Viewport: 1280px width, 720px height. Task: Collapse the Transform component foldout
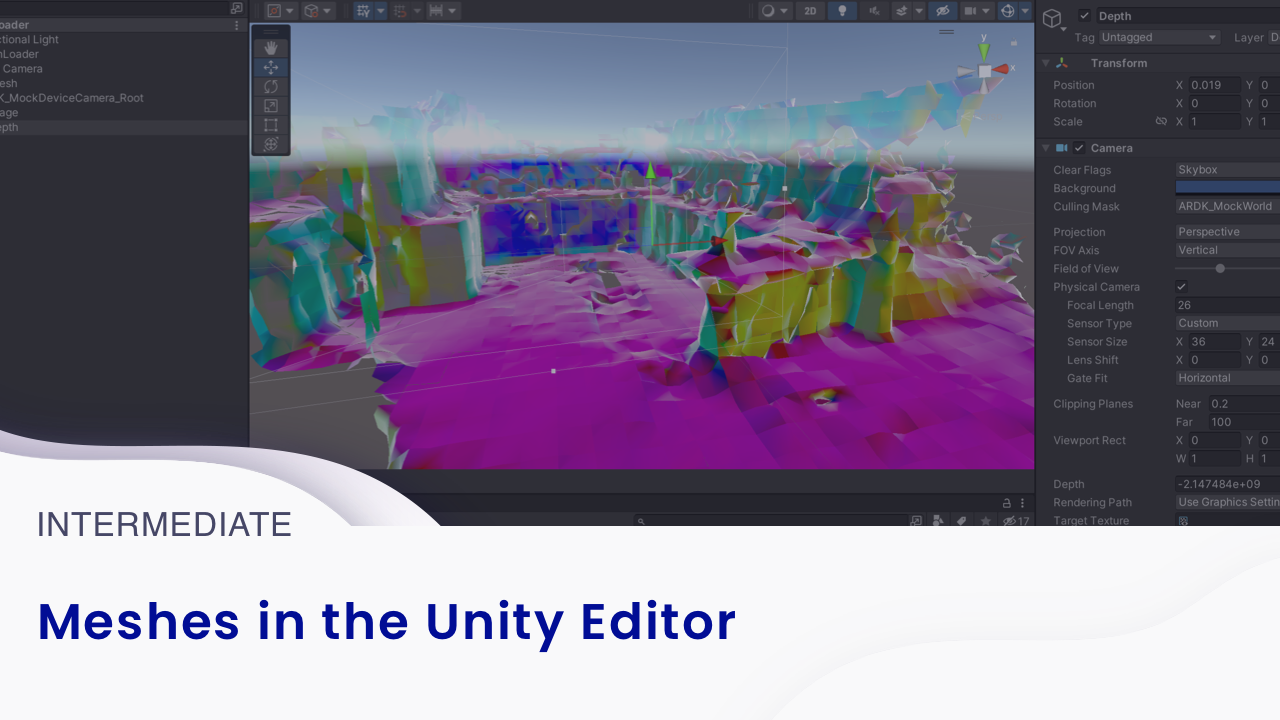[1046, 63]
